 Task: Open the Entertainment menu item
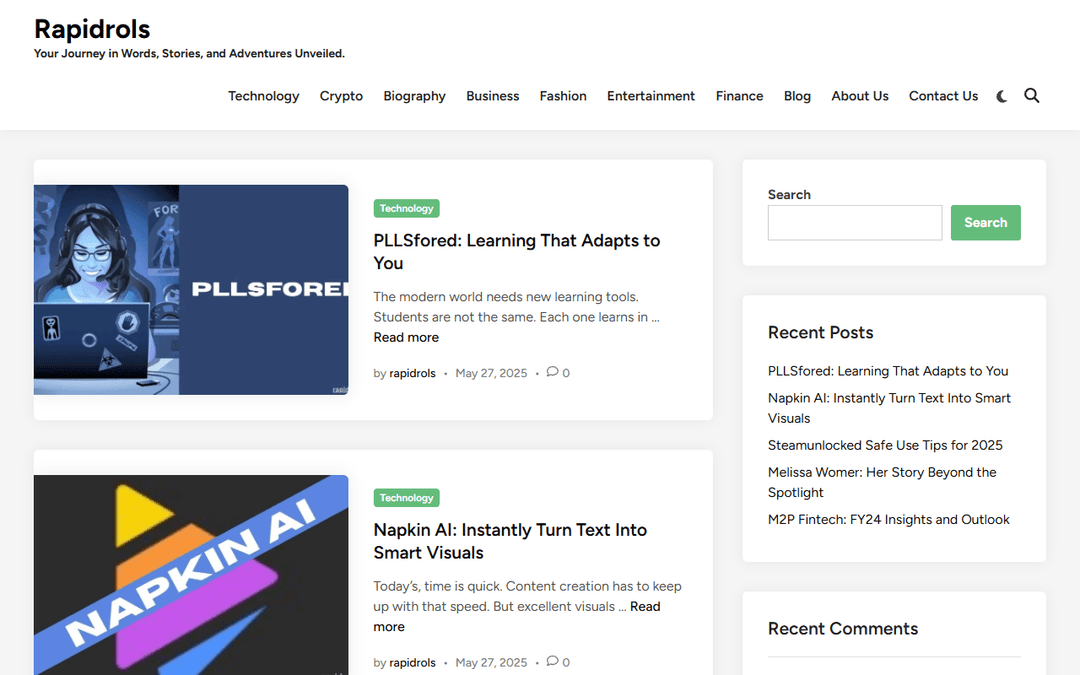point(651,96)
